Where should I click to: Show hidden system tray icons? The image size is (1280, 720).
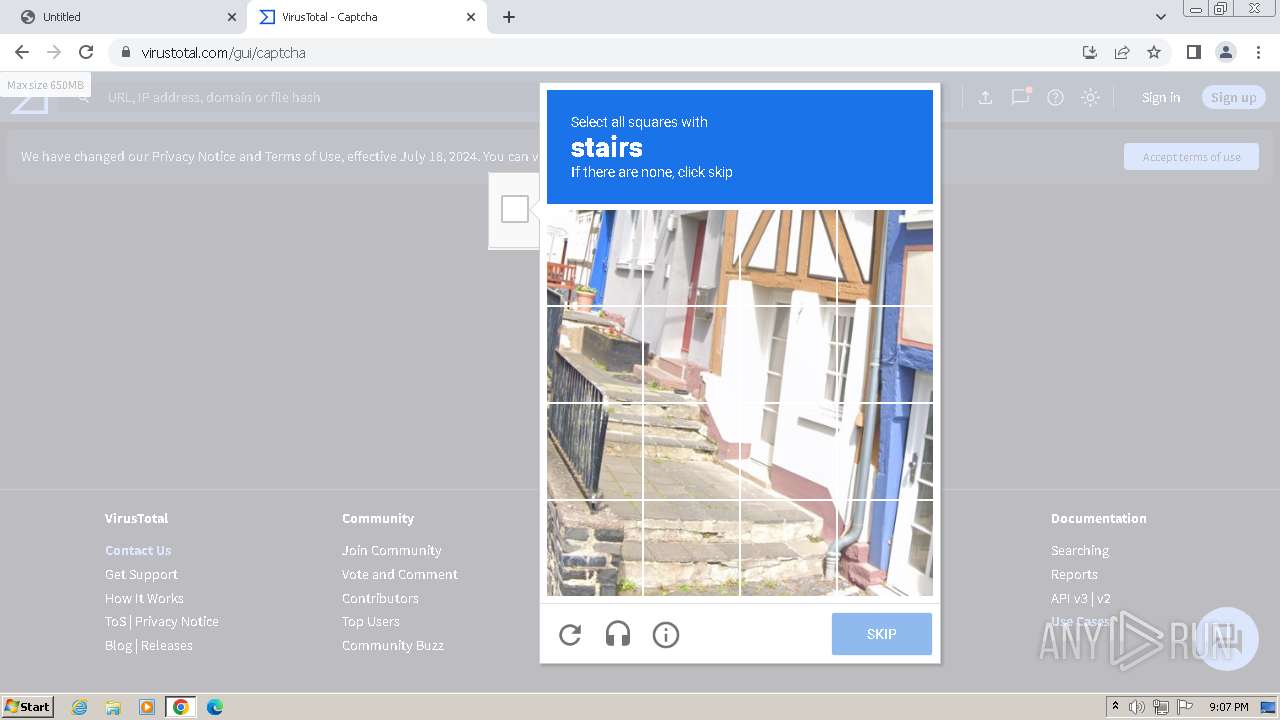[x=1115, y=707]
